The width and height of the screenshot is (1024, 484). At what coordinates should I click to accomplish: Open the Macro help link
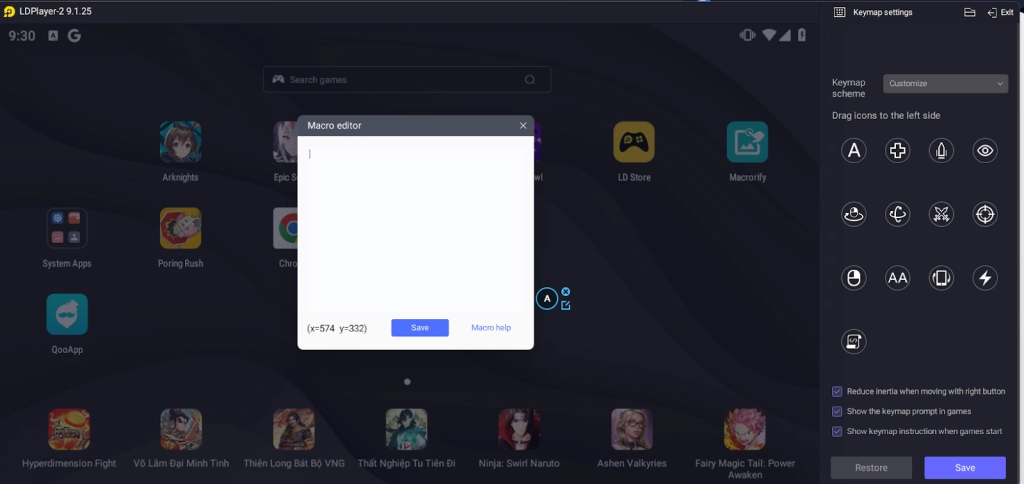tap(491, 328)
